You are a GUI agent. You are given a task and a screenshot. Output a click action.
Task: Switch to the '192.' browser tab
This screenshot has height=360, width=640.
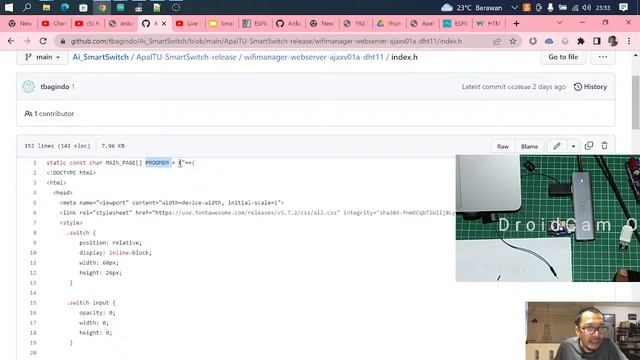(x=356, y=24)
